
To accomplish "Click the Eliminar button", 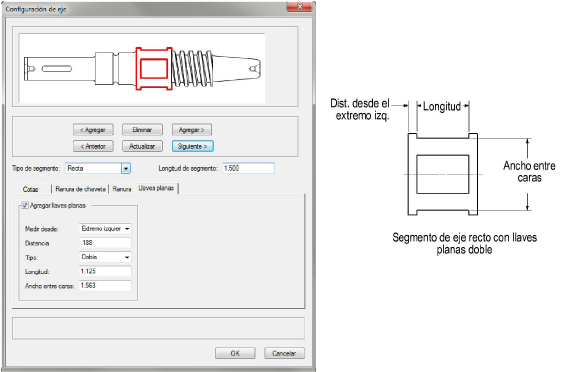I will point(142,130).
